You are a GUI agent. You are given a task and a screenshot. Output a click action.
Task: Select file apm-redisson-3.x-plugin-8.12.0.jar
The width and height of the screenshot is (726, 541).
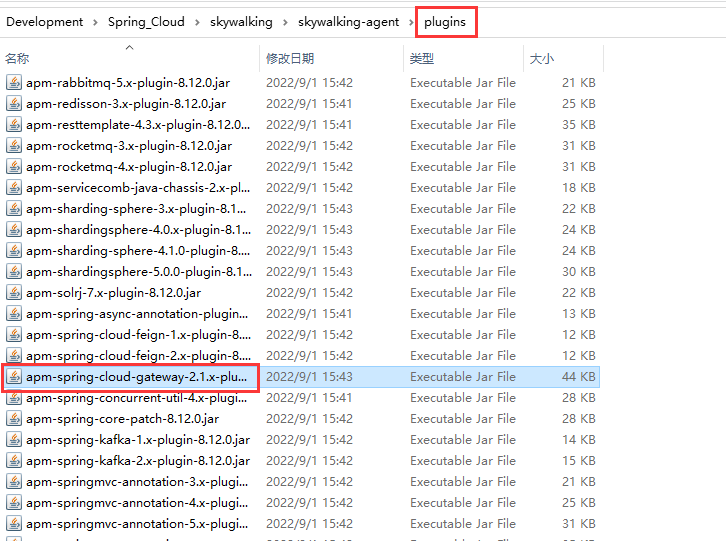pos(126,103)
